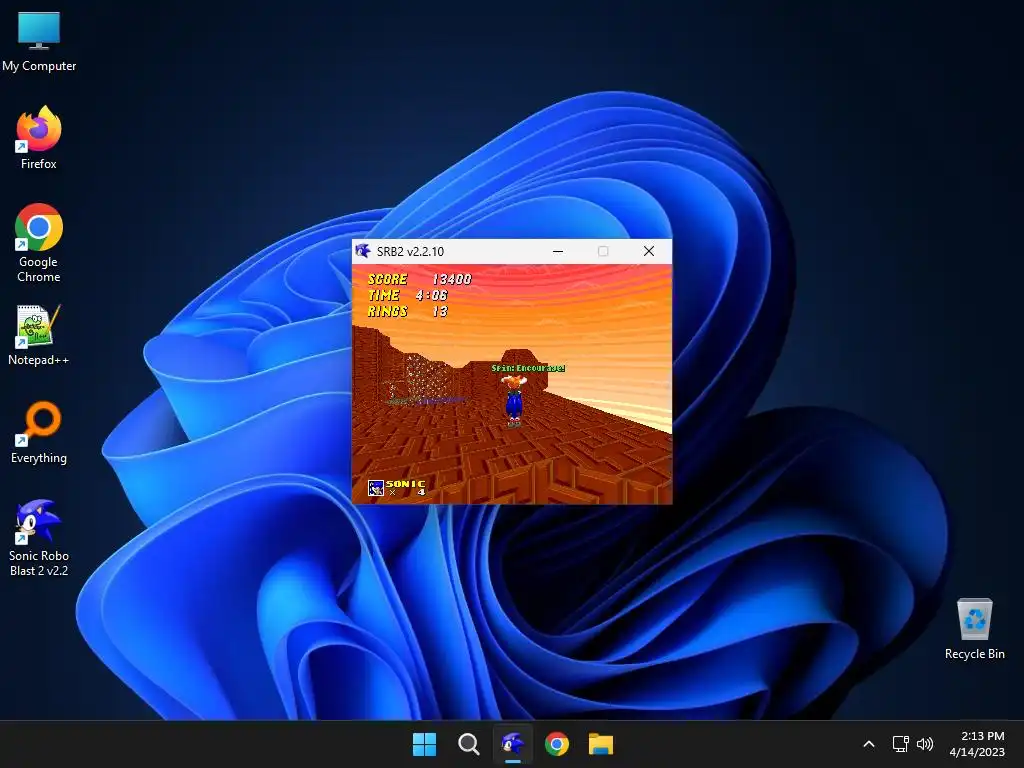The height and width of the screenshot is (768, 1024).
Task: Click the SRB2 window title icon
Action: tap(363, 251)
